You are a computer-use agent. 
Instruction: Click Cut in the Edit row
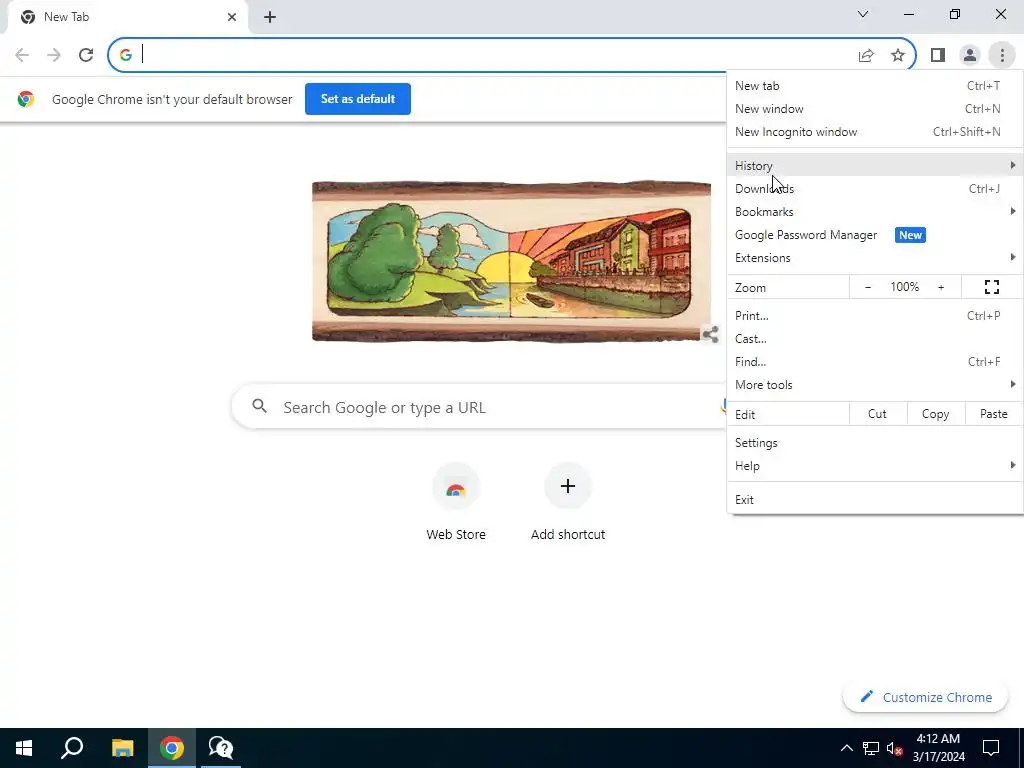click(x=878, y=414)
